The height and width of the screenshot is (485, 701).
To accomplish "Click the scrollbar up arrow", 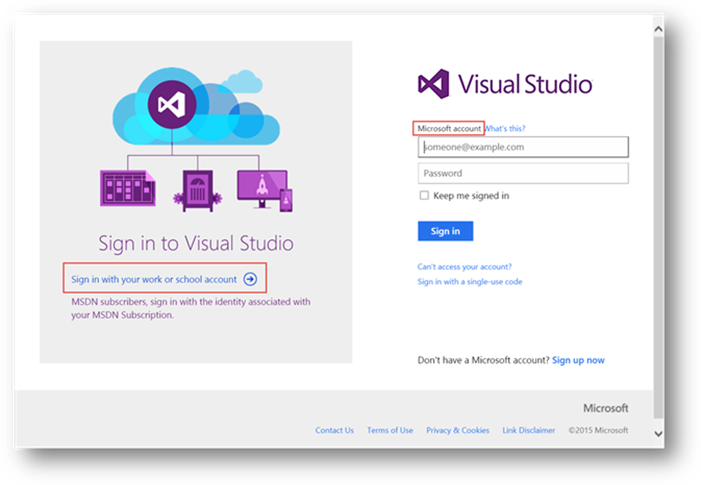I will (657, 30).
